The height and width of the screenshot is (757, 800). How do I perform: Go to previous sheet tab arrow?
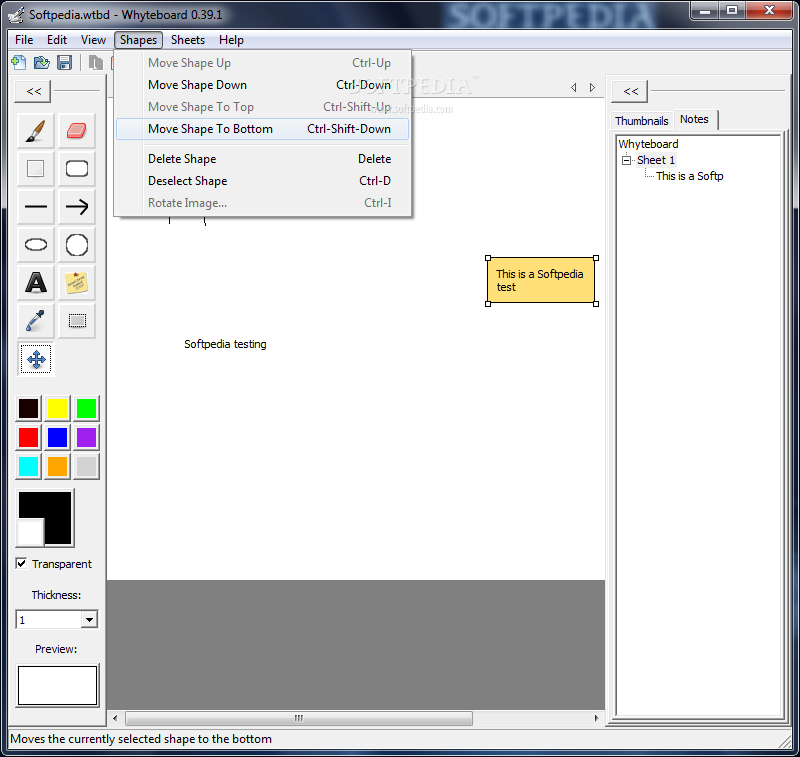pos(574,88)
